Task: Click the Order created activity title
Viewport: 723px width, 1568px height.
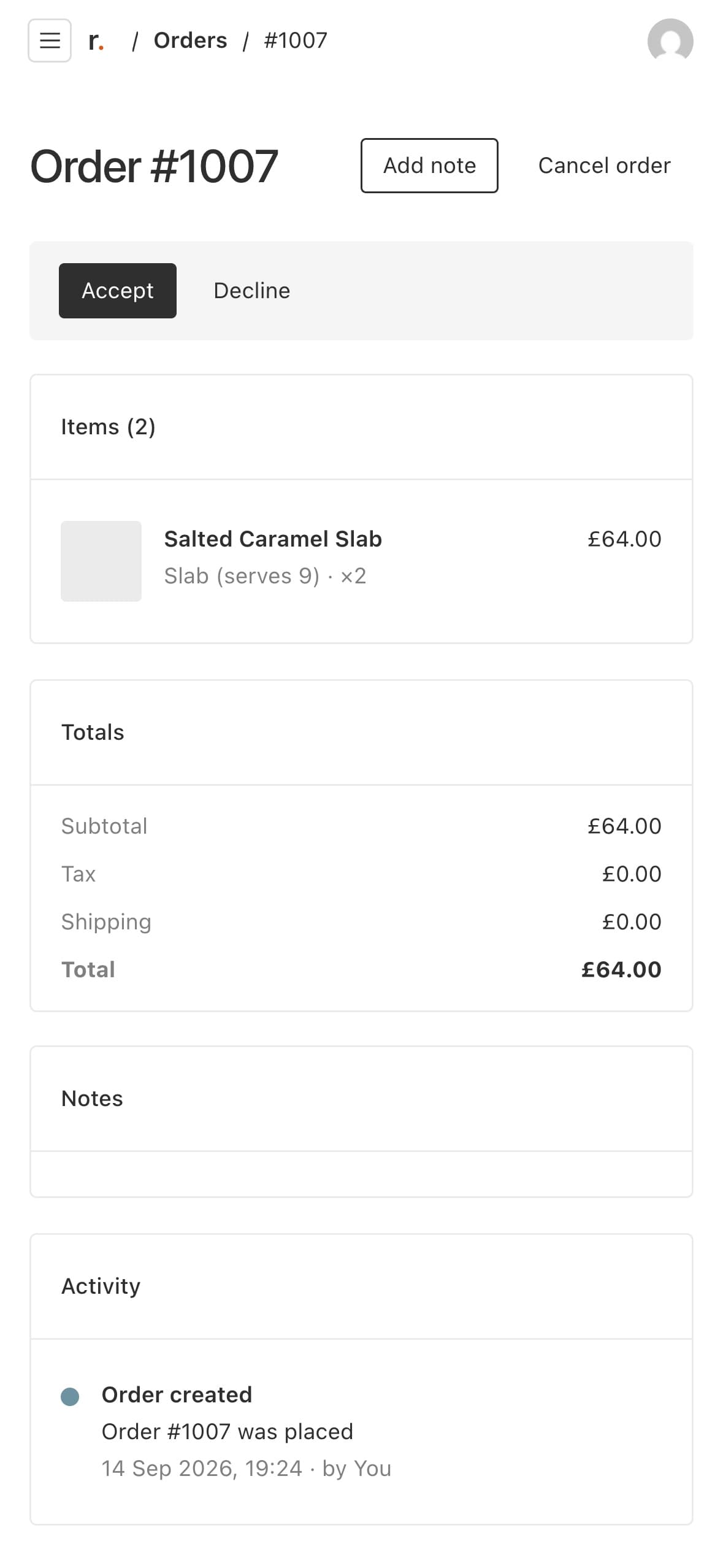Action: [177, 1394]
